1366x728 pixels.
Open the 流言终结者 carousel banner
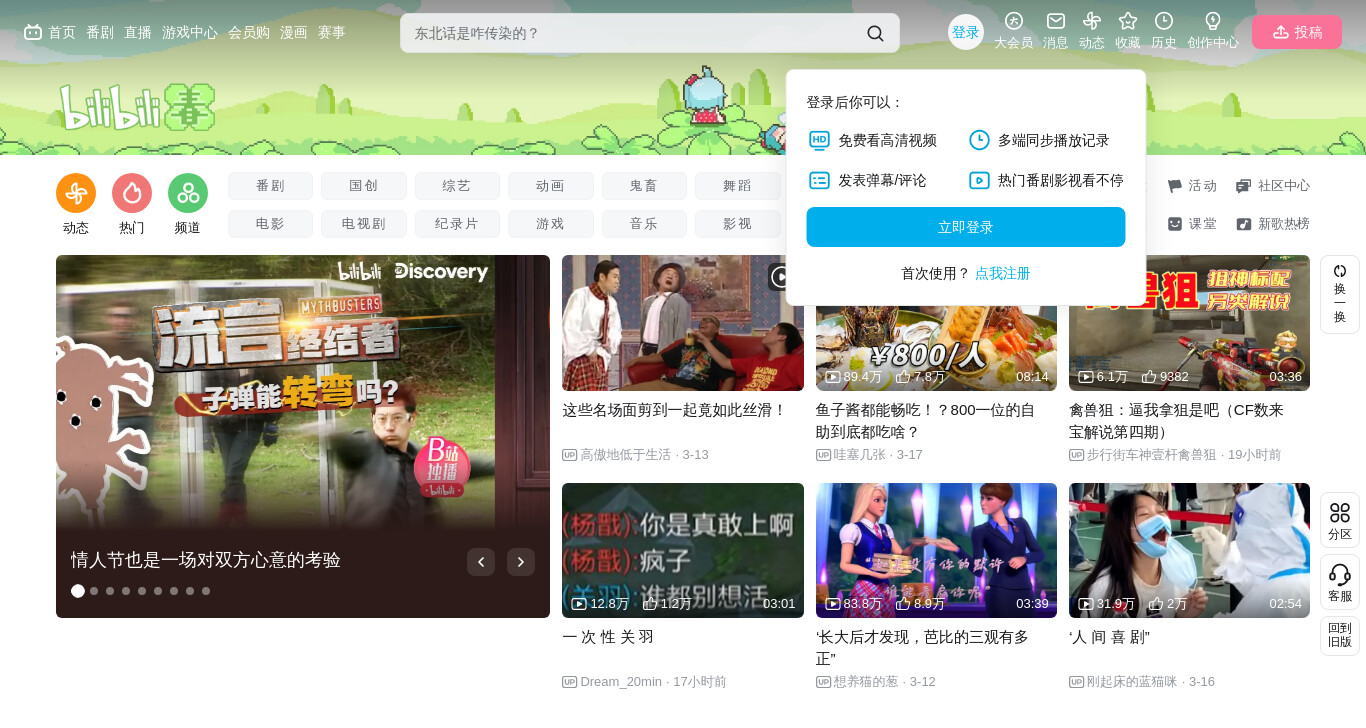pyautogui.click(x=303, y=436)
